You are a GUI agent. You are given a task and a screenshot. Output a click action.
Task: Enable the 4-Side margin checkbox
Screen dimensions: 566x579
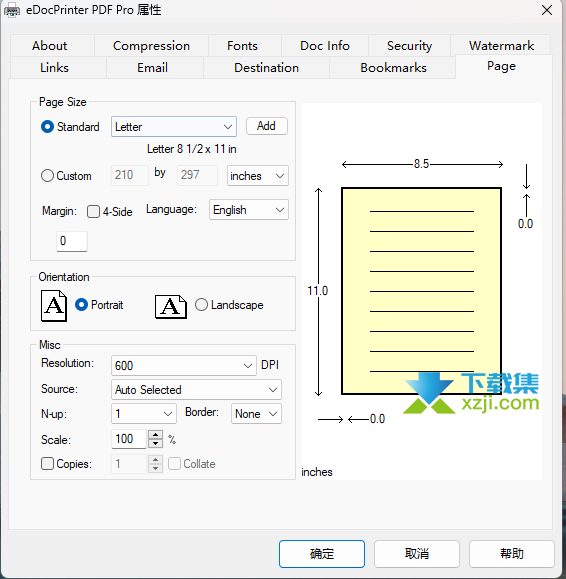pyautogui.click(x=93, y=212)
